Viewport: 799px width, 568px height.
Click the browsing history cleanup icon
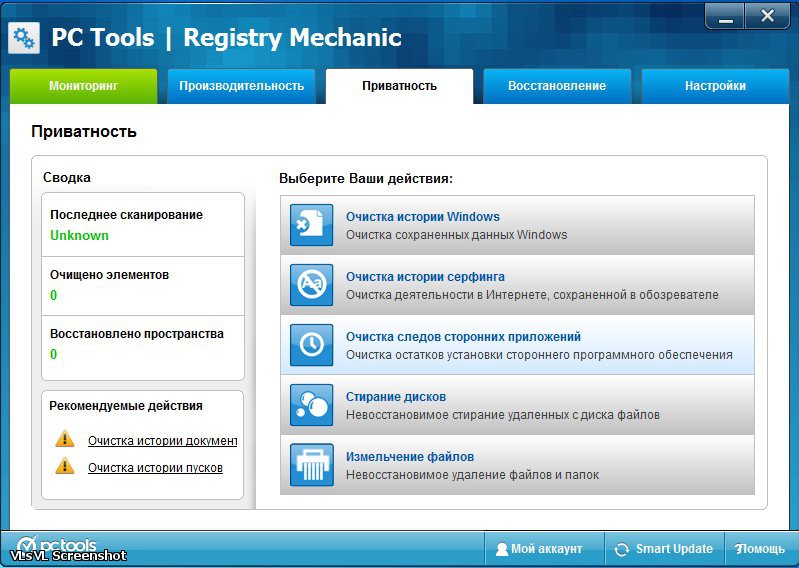[311, 285]
